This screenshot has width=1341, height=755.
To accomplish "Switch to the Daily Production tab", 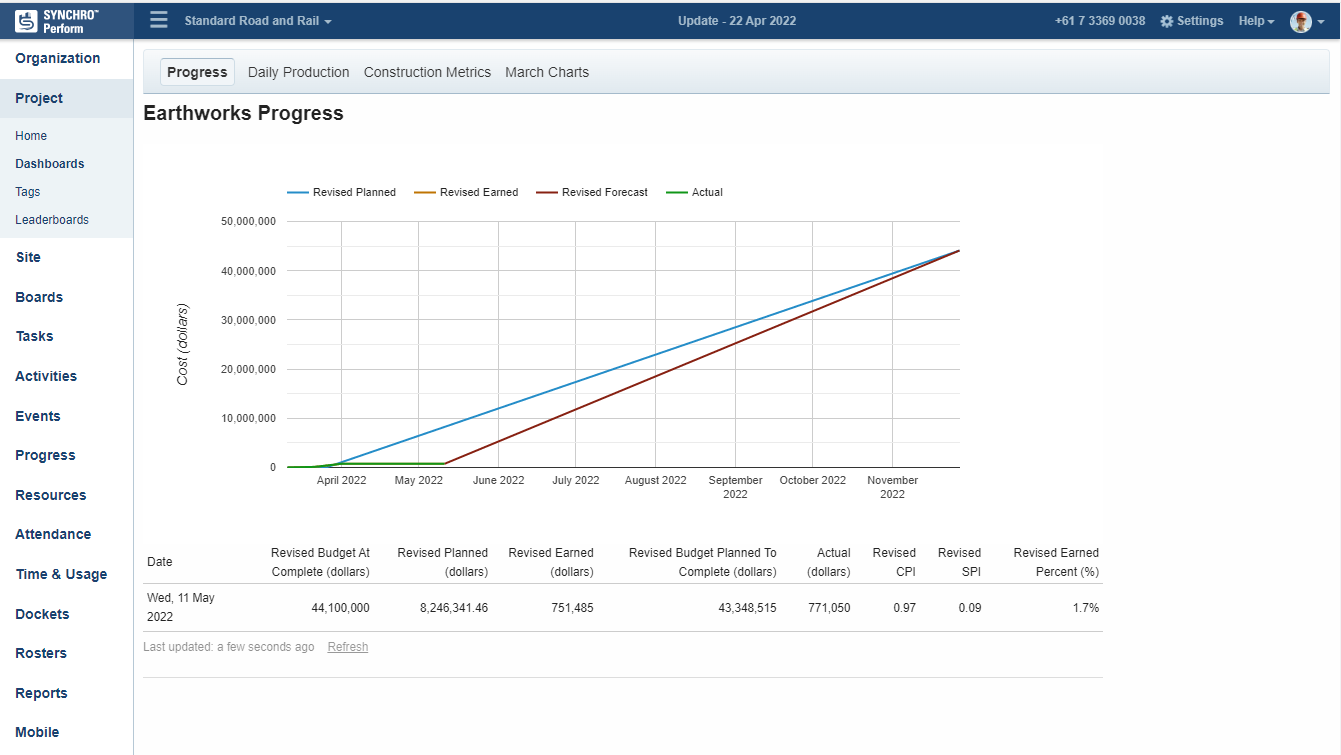I will 299,72.
